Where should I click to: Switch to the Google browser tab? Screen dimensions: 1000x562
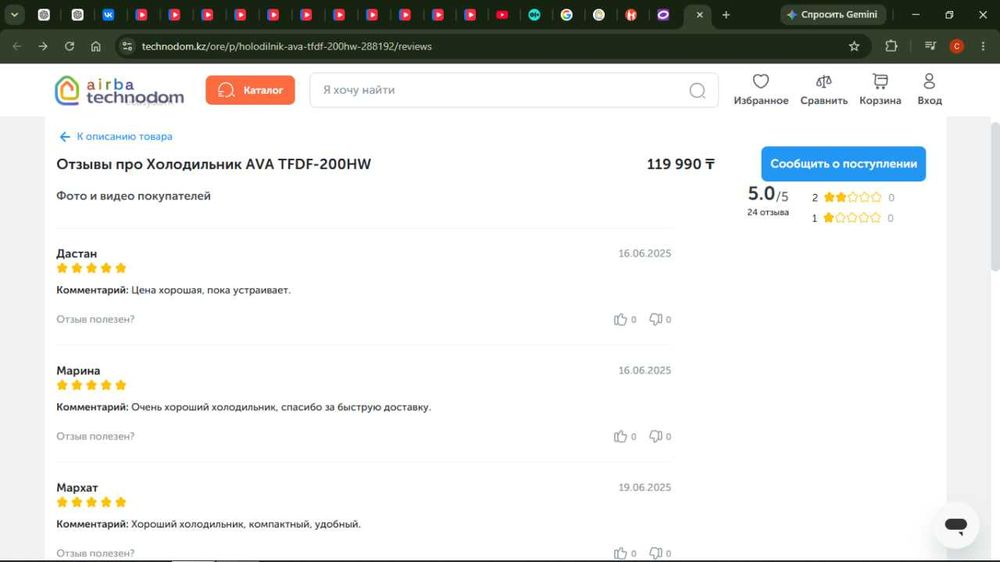pos(566,15)
